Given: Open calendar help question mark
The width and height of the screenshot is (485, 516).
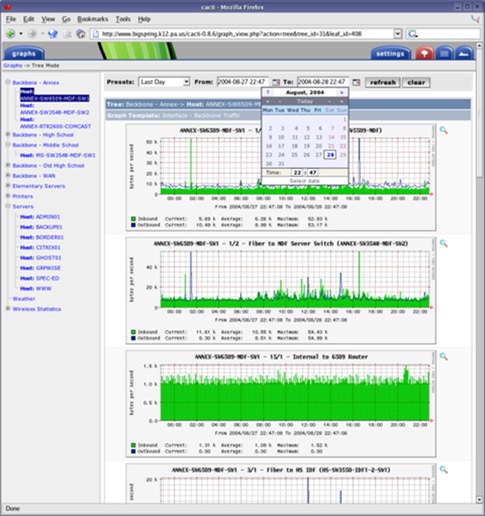Looking at the screenshot, I should (x=268, y=92).
